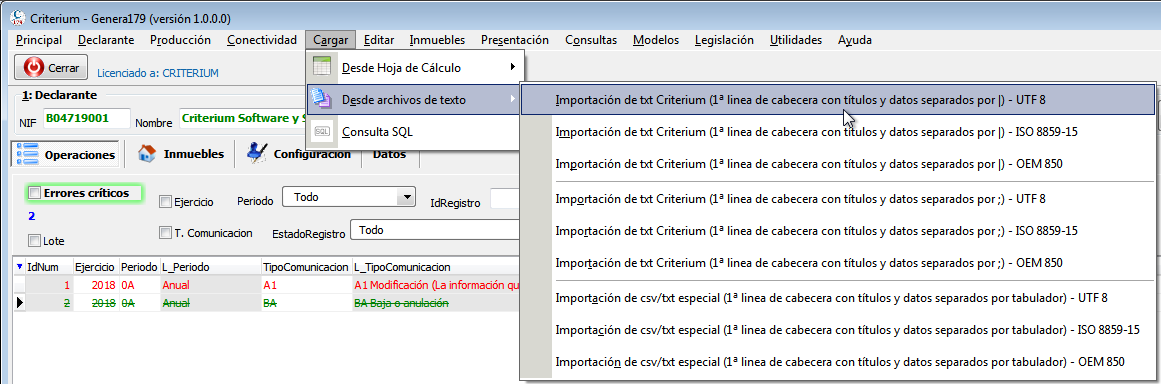Switch to the Configuracion tab
This screenshot has width=1161, height=384.
coord(298,154)
